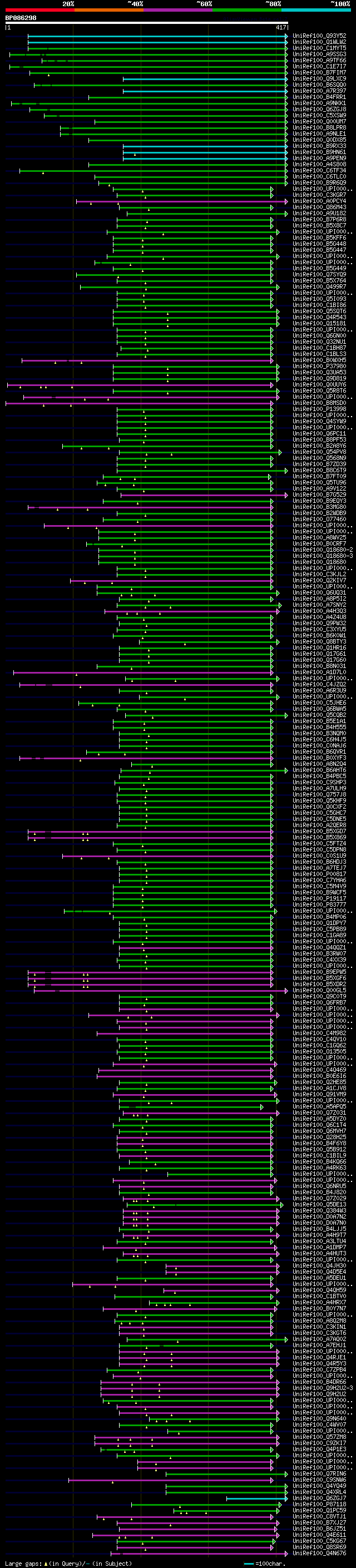Select the UniRef100_B8LPR8 label
The width and height of the screenshot is (356, 1568).
pos(319,127)
